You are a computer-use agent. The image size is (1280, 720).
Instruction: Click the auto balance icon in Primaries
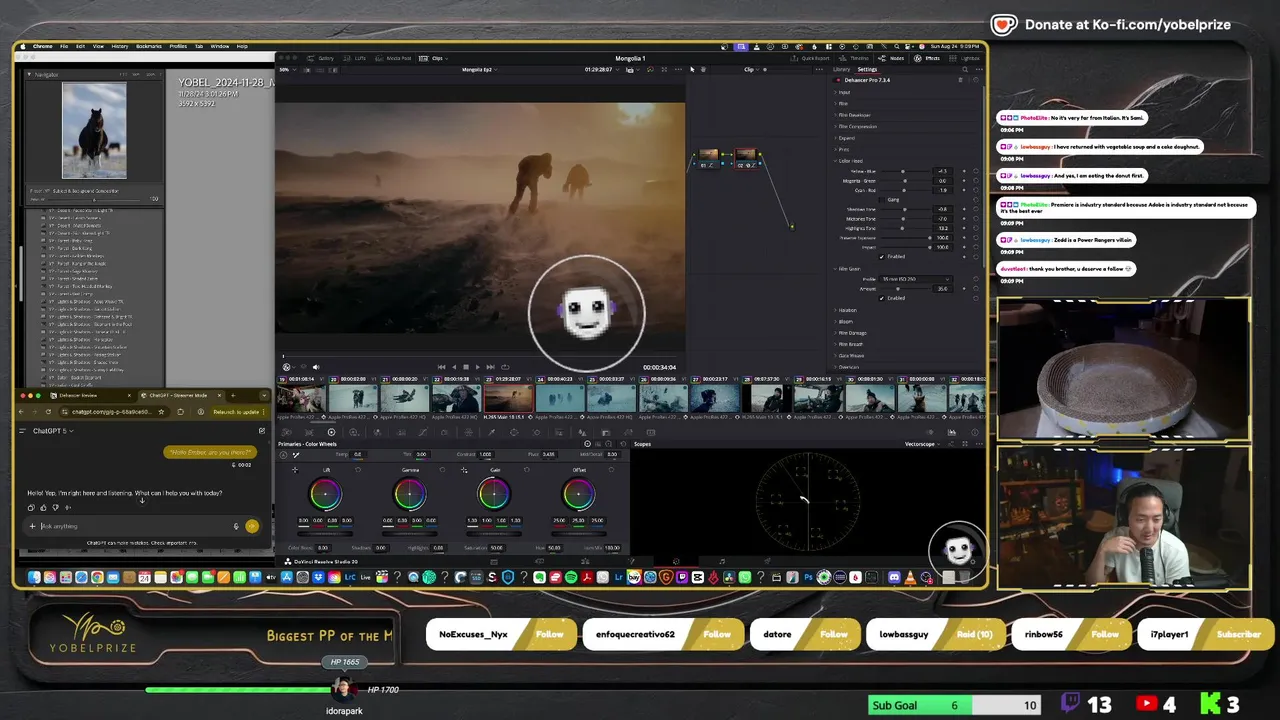point(284,455)
